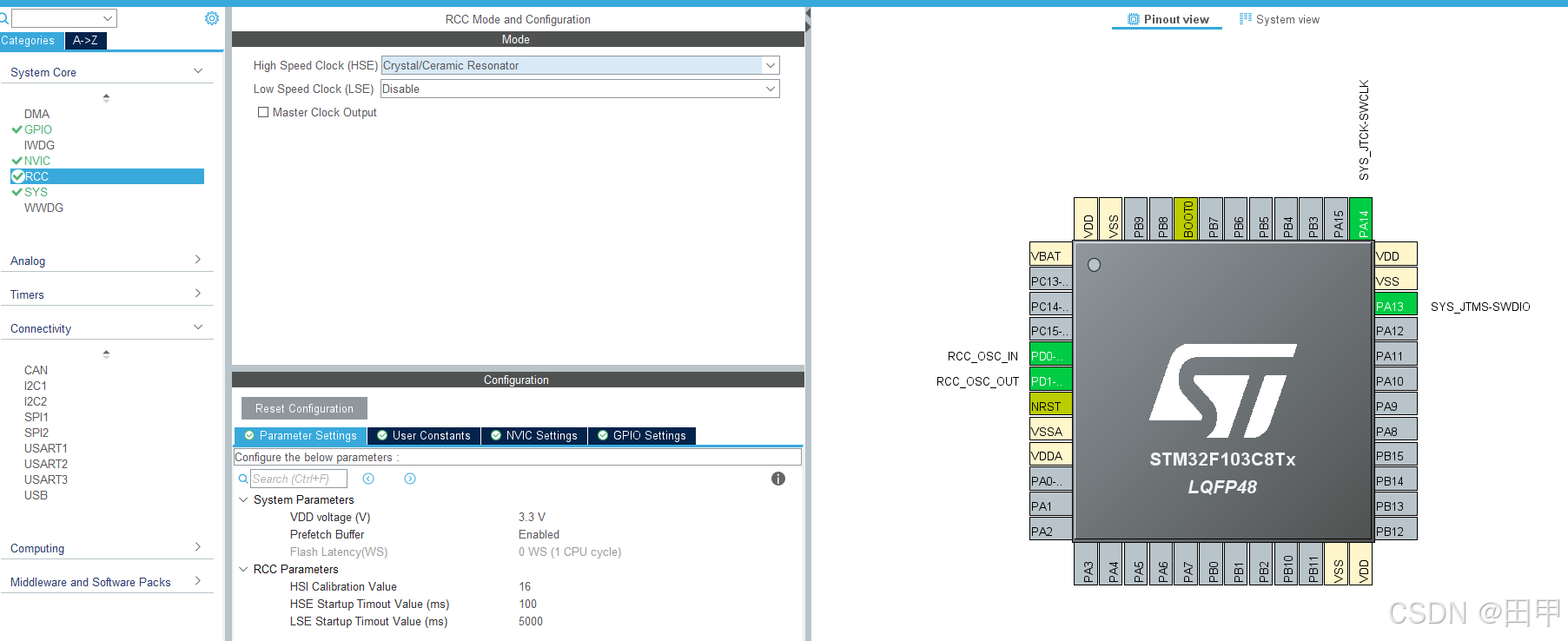Switch to Categories tab

[x=31, y=41]
